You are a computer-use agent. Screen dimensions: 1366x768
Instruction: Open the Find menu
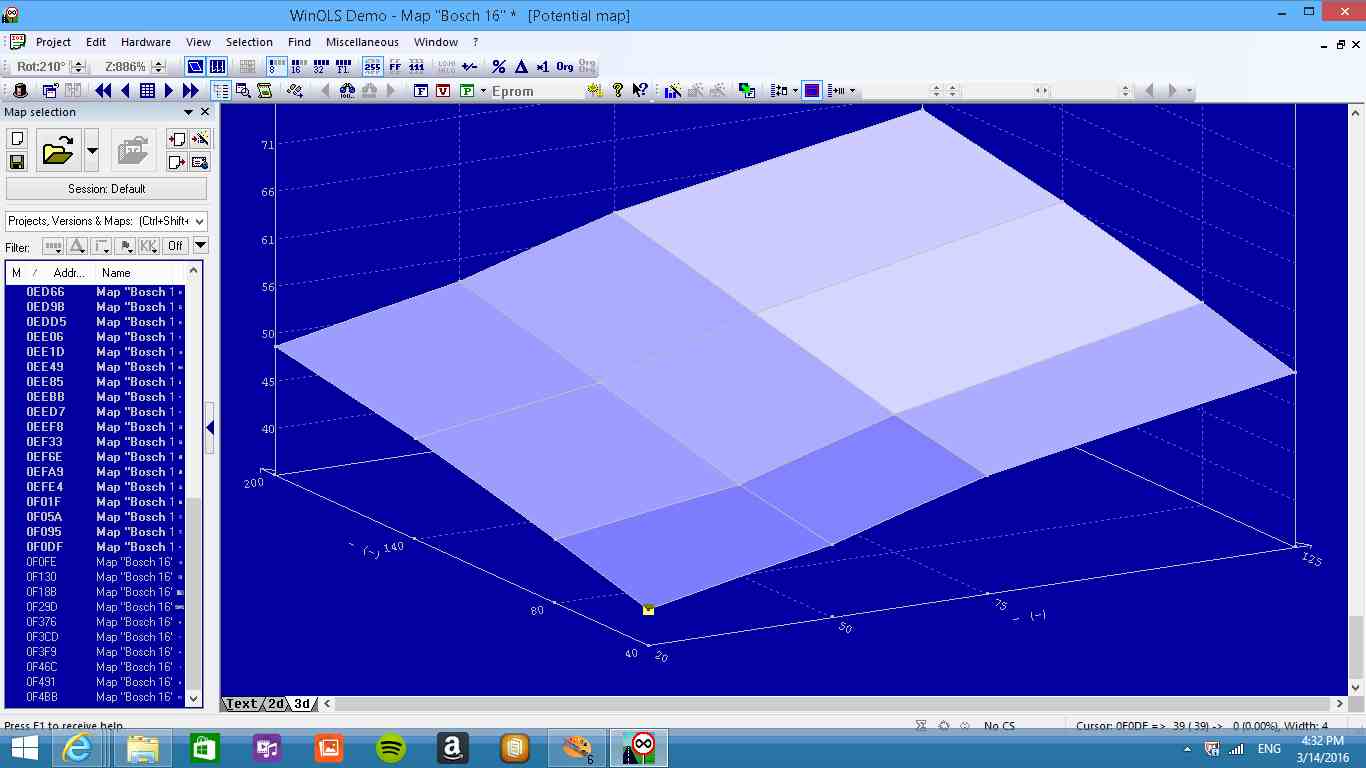click(x=299, y=42)
